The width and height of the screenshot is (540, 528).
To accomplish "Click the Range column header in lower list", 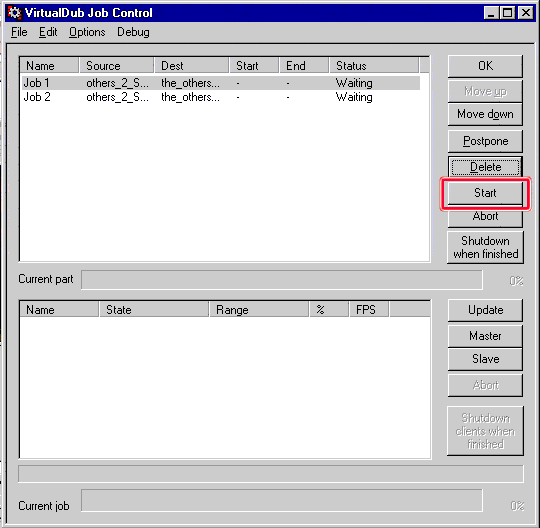I will pyautogui.click(x=259, y=310).
